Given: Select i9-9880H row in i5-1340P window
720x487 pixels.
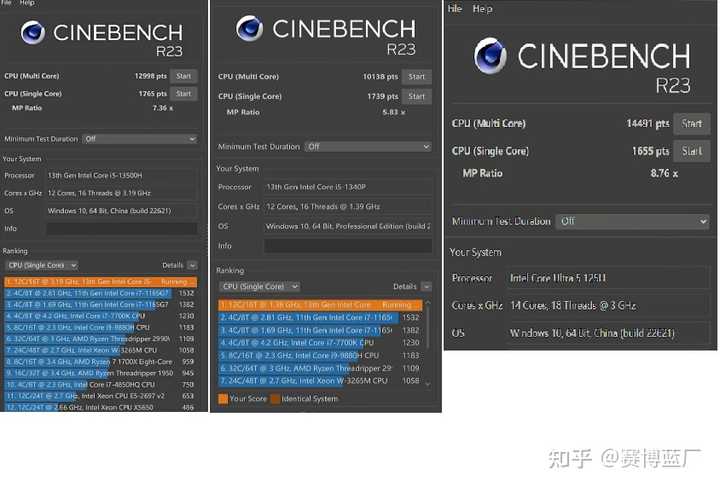Looking at the screenshot, I should (x=320, y=355).
